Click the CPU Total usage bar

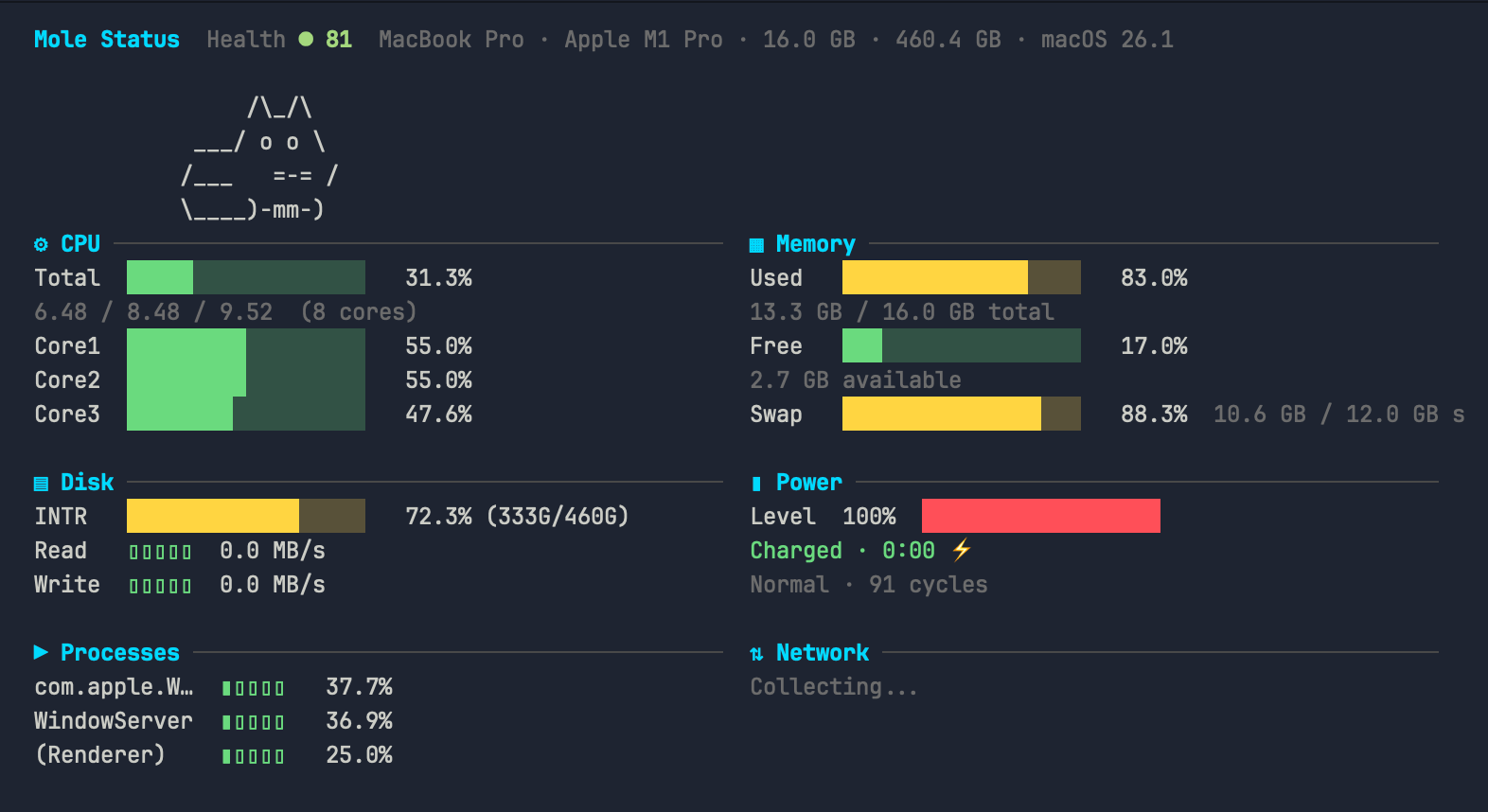[x=245, y=277]
